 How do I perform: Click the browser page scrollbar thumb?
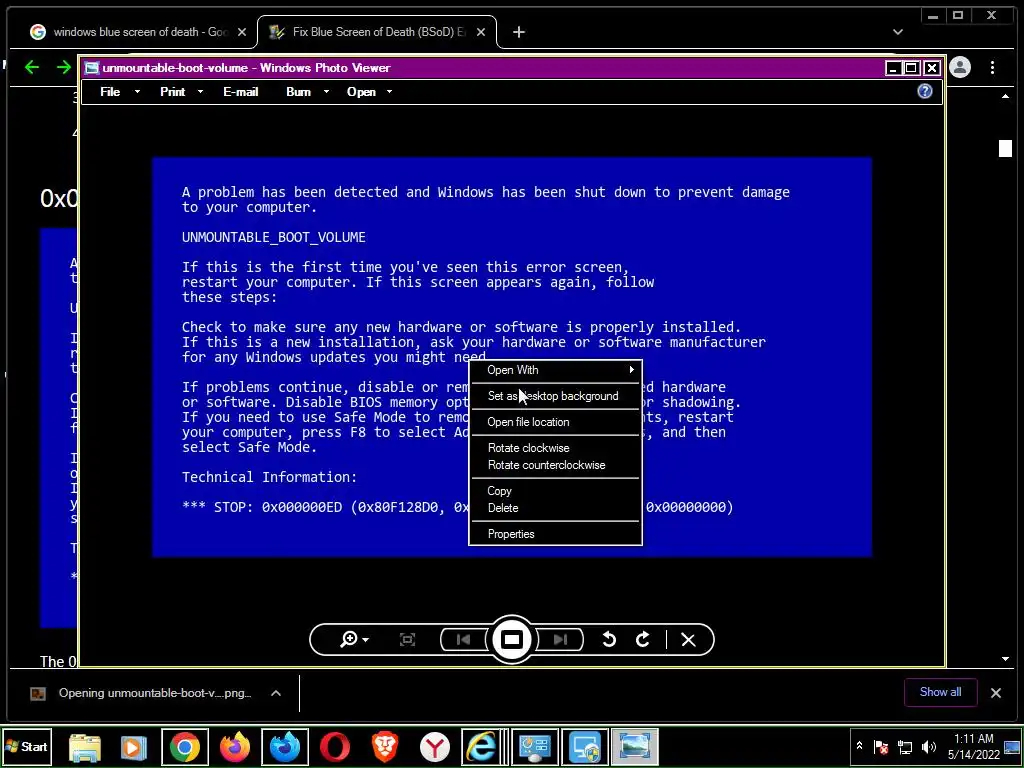1005,148
